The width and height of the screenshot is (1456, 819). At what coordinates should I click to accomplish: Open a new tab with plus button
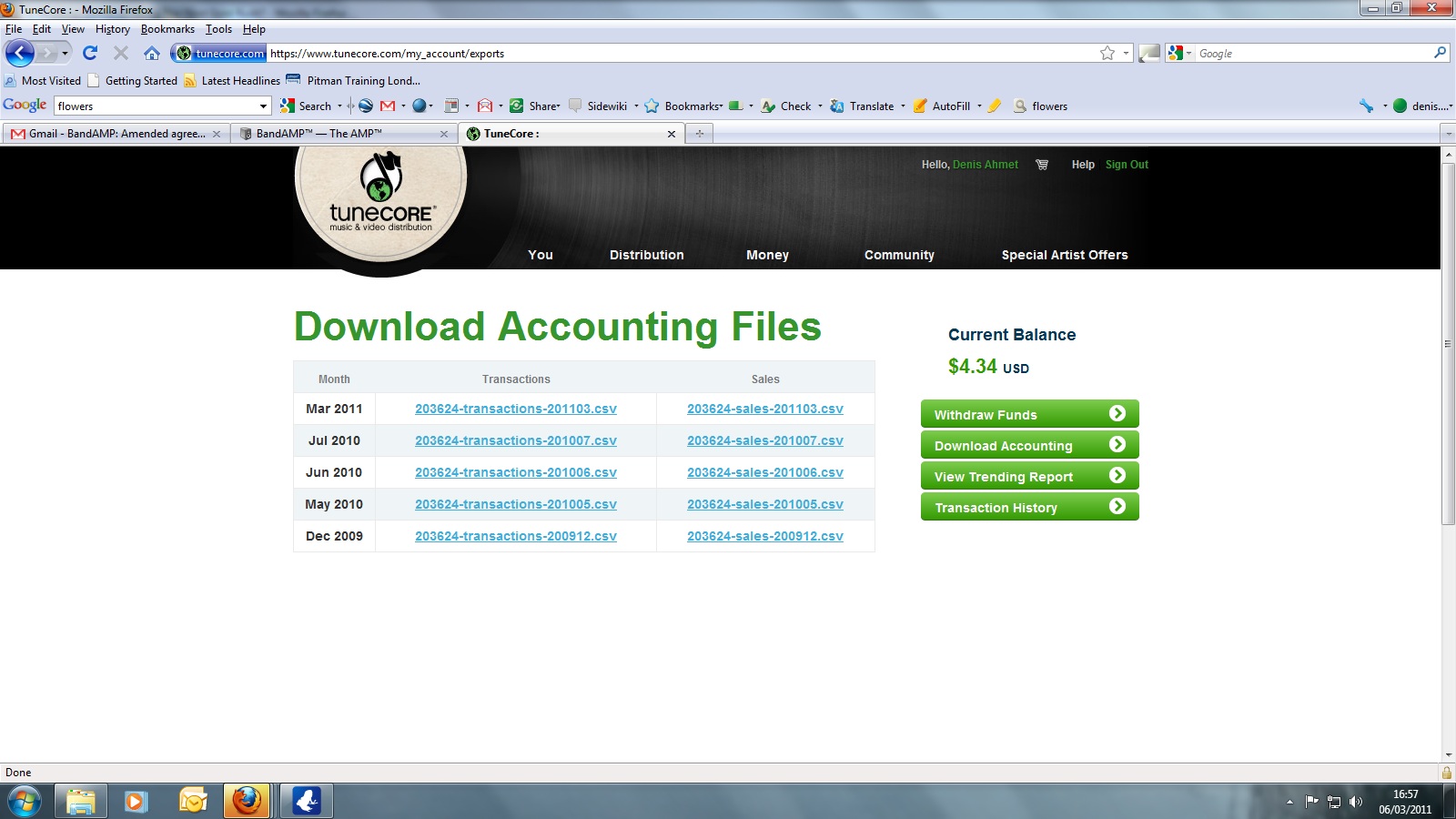700,134
